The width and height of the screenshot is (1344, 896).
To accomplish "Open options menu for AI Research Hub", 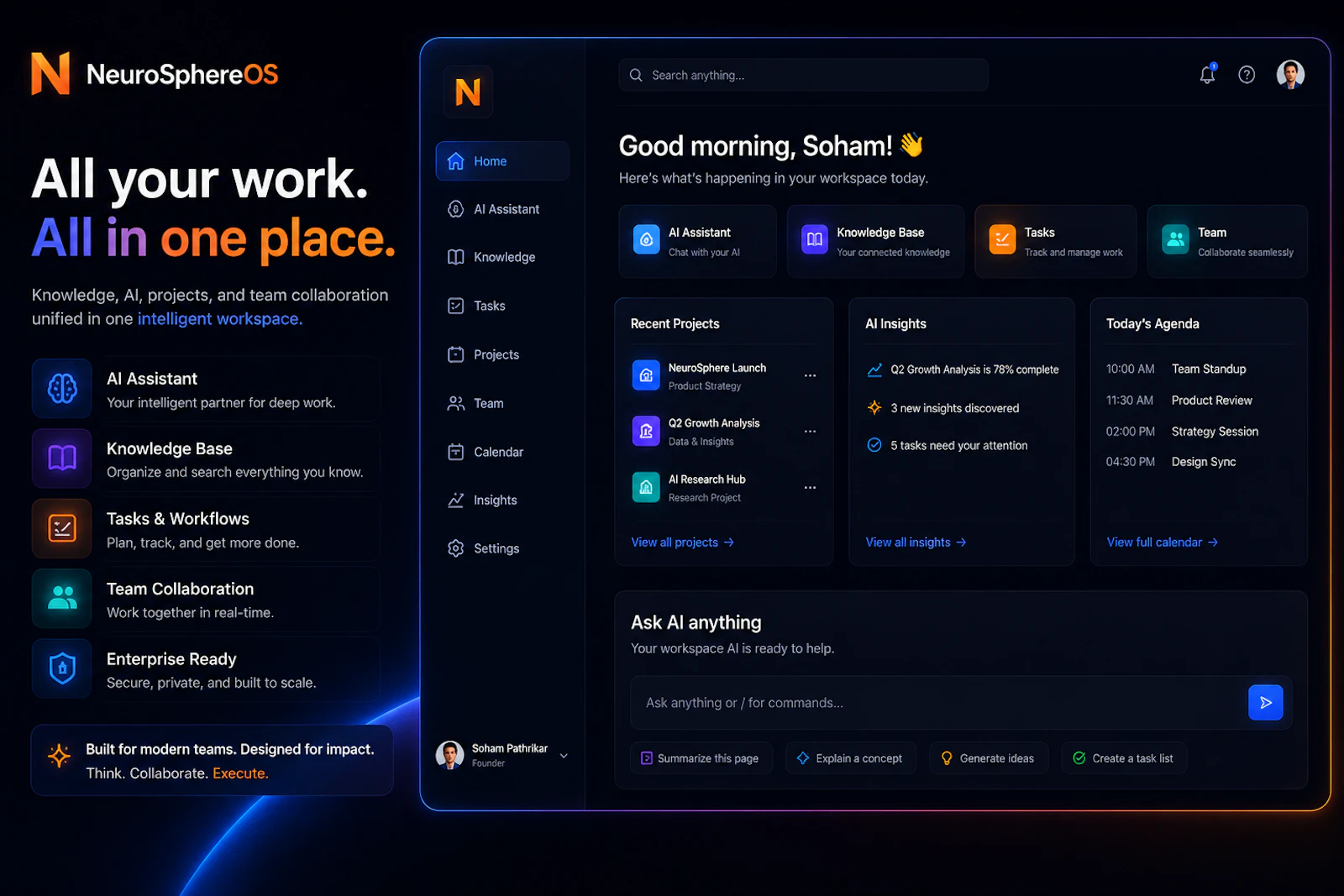I will point(810,487).
